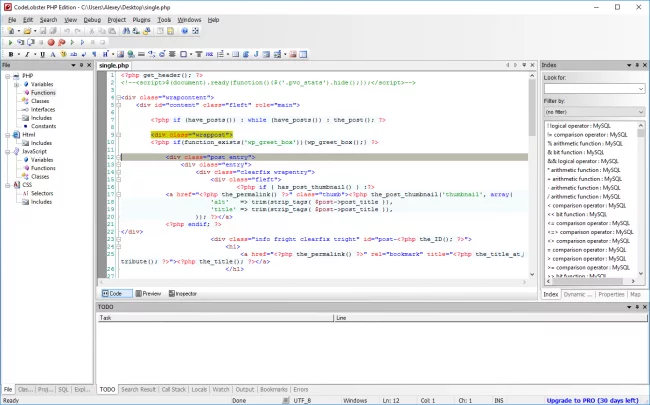Switch to the Preview view
This screenshot has width=650, height=405.
click(x=148, y=293)
